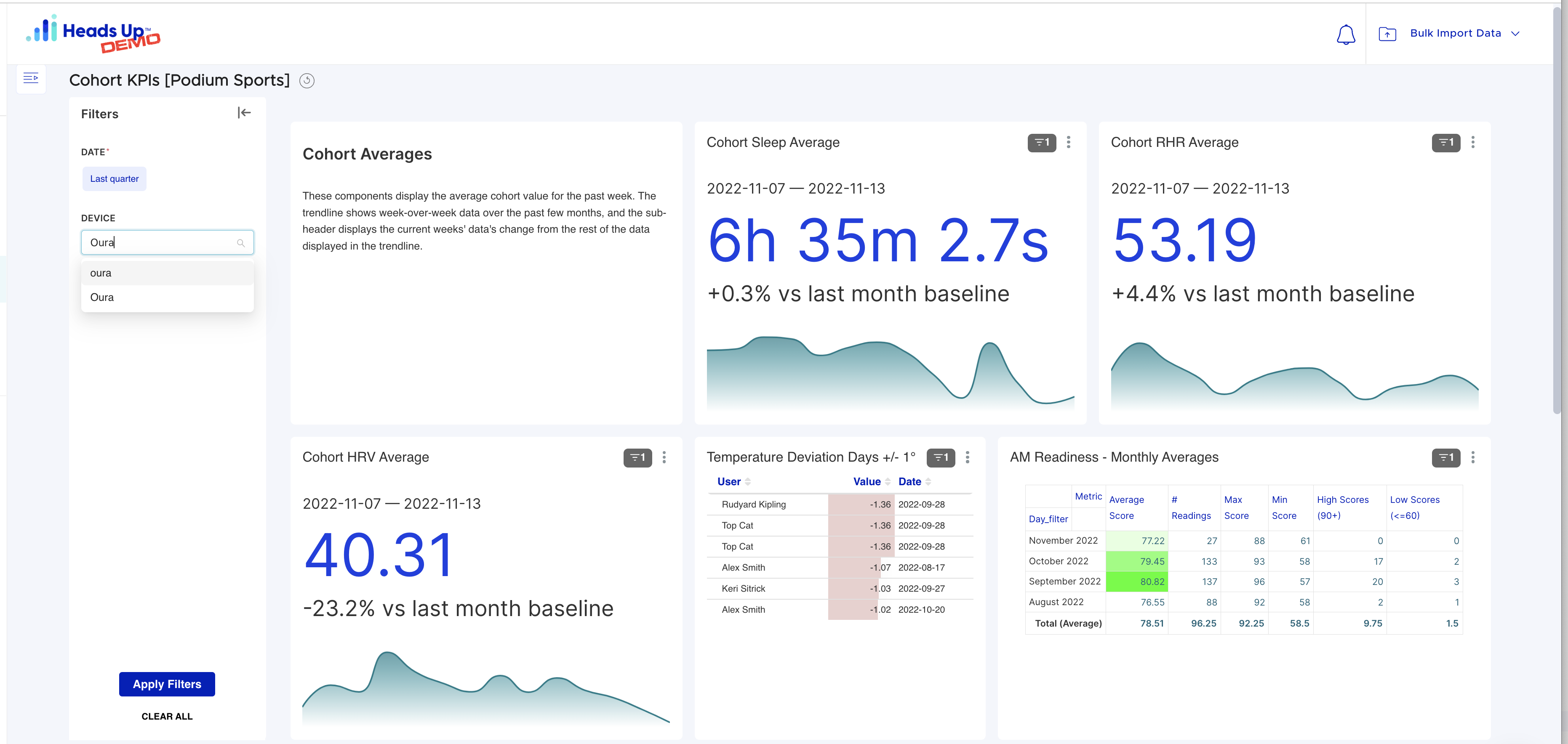Open filter badge on Cohort Sleep Average
Image resolution: width=1568 pixels, height=744 pixels.
pyautogui.click(x=1042, y=142)
